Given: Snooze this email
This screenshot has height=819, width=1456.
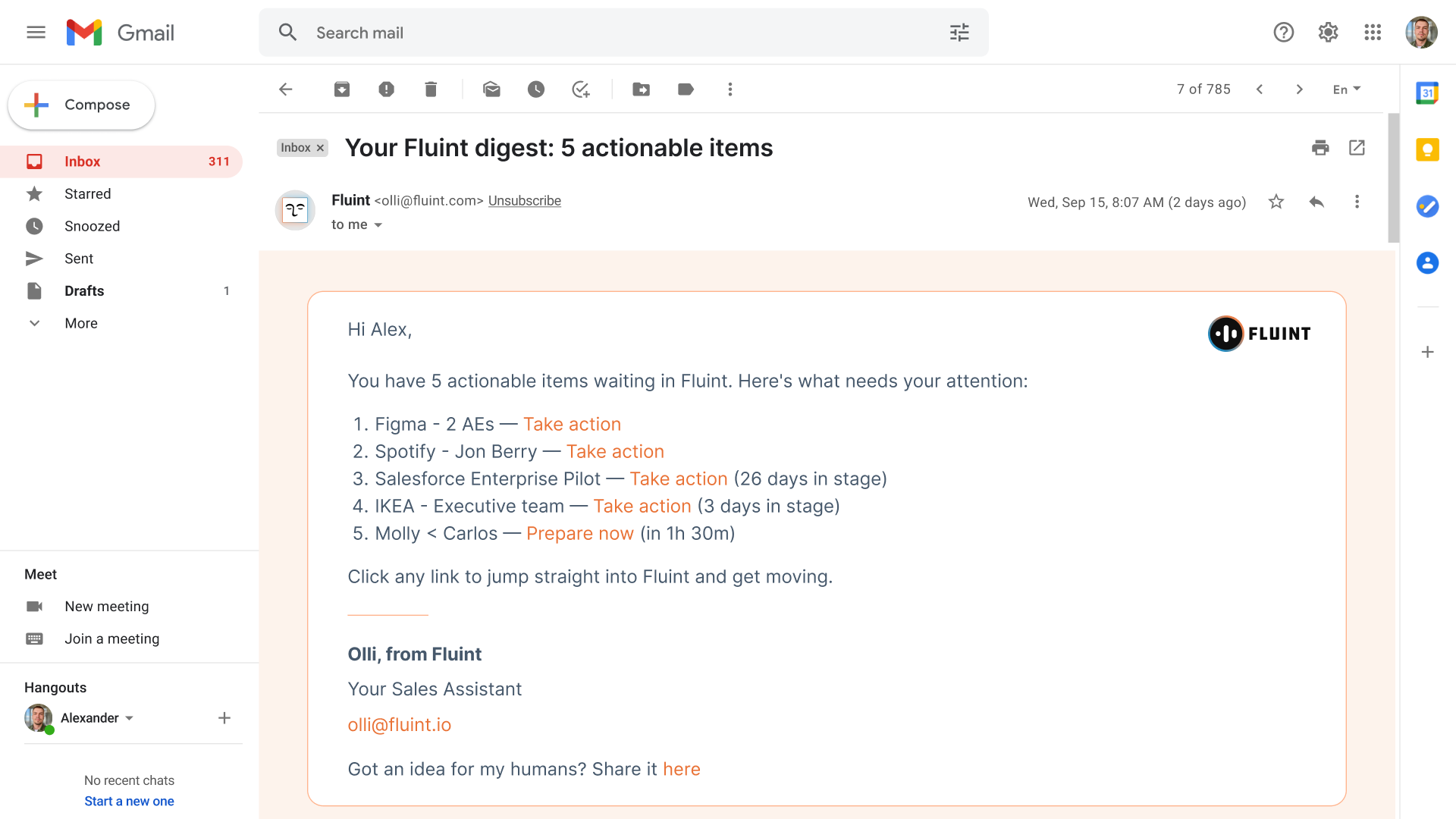Looking at the screenshot, I should pyautogui.click(x=536, y=89).
